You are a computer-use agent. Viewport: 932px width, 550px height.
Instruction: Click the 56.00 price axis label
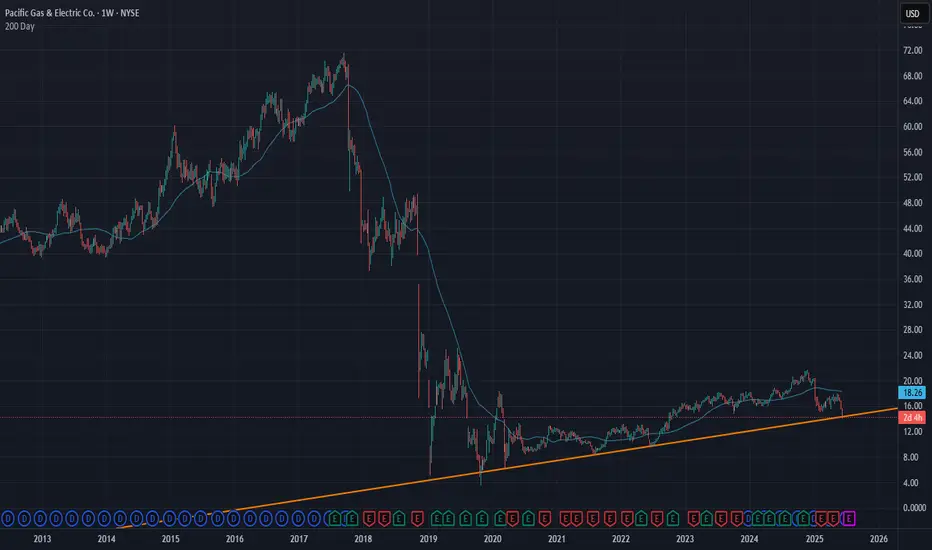coord(912,152)
